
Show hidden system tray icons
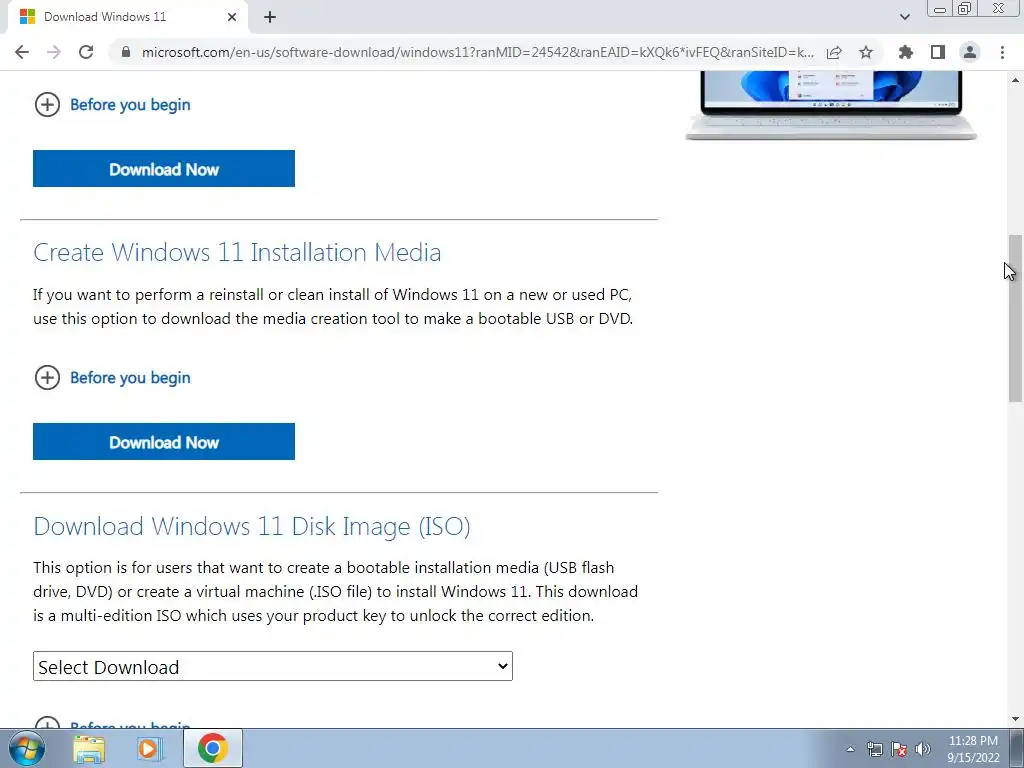click(x=850, y=749)
